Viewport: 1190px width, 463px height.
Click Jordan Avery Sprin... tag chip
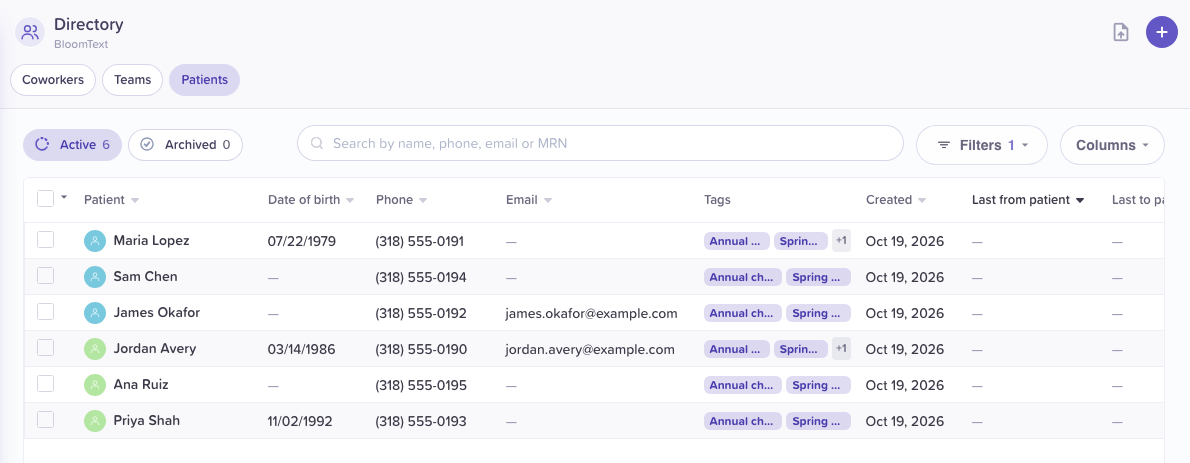point(801,349)
